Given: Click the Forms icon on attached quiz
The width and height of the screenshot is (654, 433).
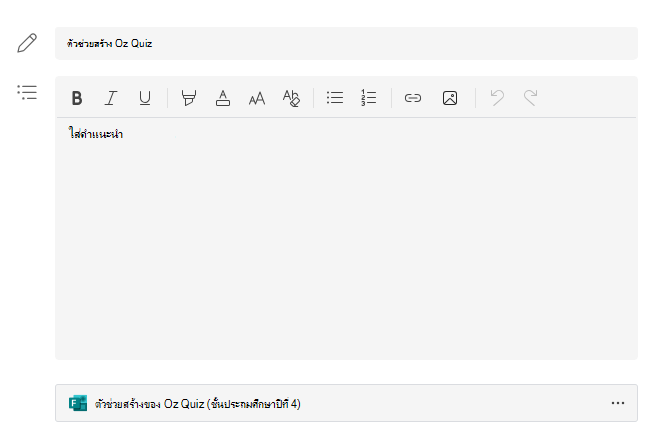Looking at the screenshot, I should coord(78,403).
